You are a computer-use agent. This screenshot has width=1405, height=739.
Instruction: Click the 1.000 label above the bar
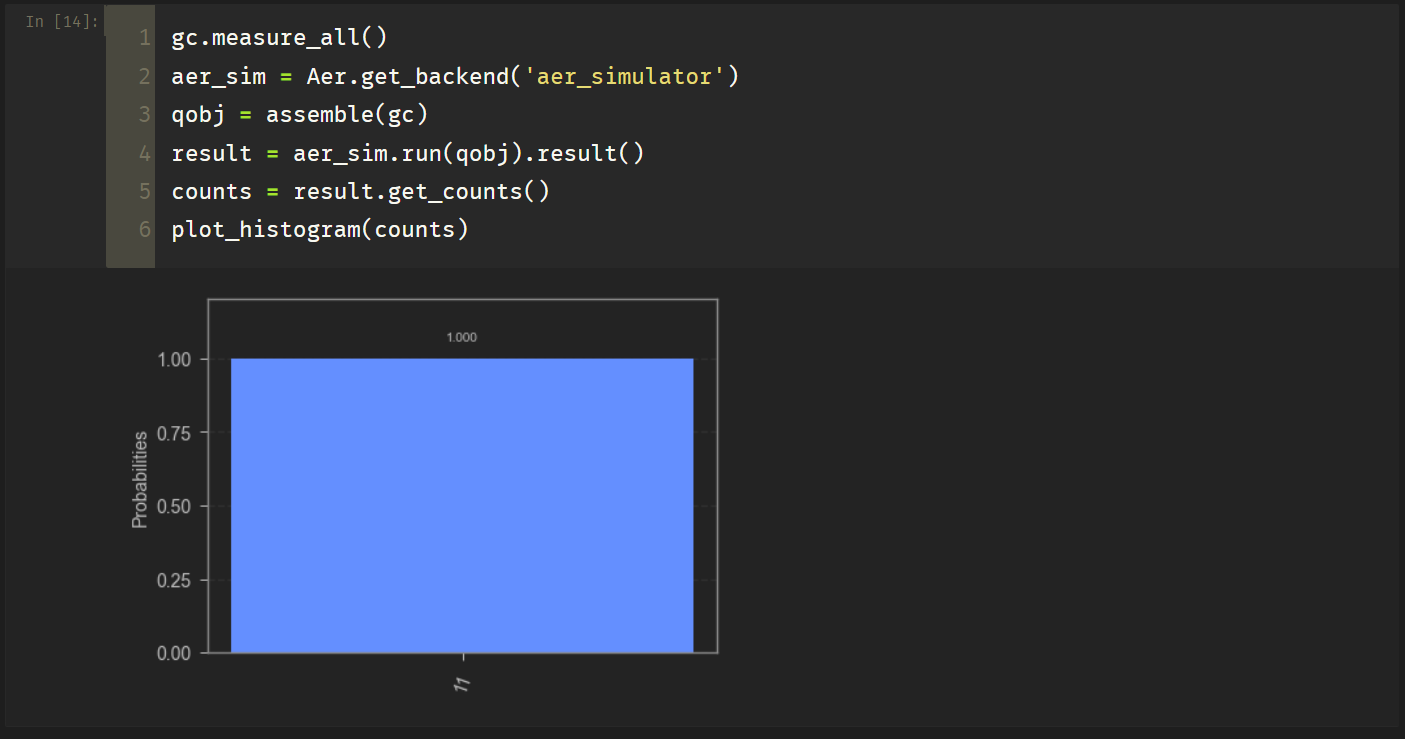[462, 338]
